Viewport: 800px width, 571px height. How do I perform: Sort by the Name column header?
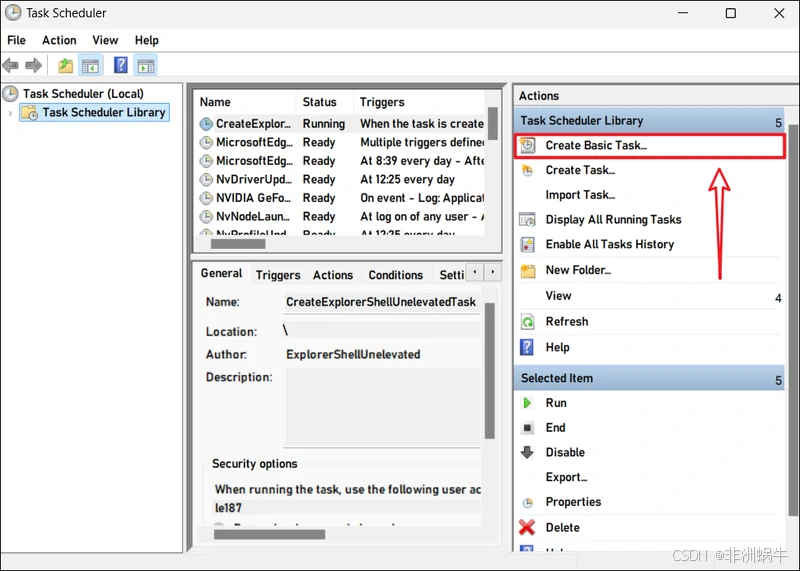(245, 102)
